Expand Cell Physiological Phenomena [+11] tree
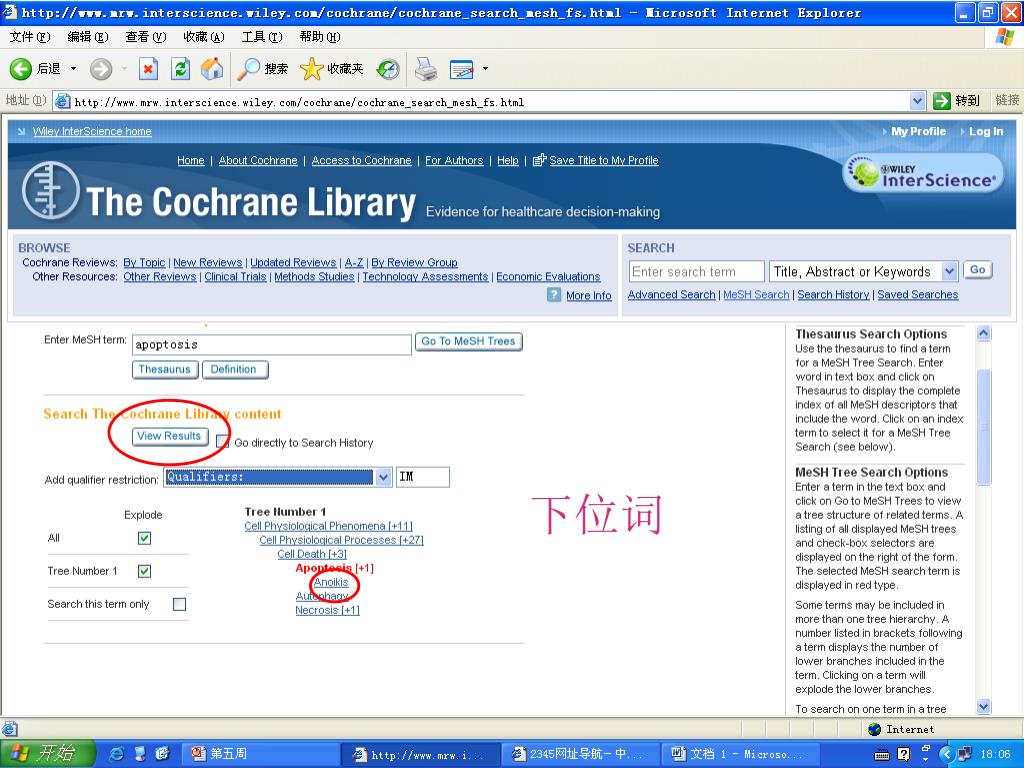Viewport: 1024px width, 768px height. pos(328,526)
